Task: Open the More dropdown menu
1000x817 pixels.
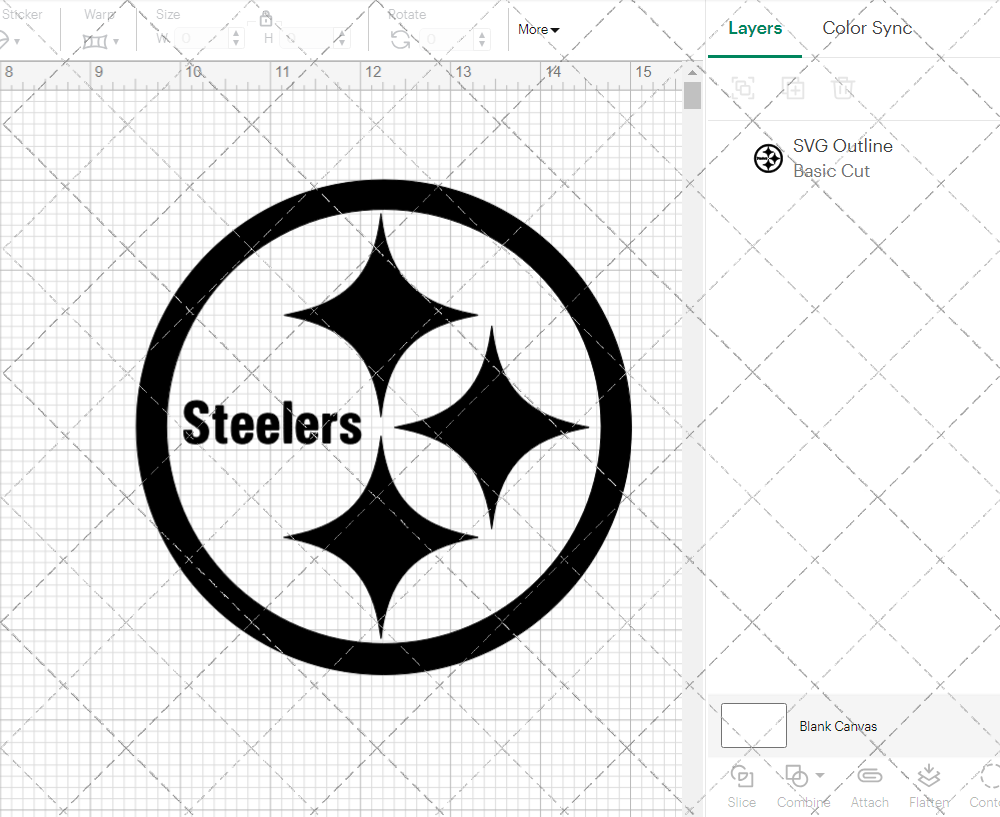Action: point(538,29)
